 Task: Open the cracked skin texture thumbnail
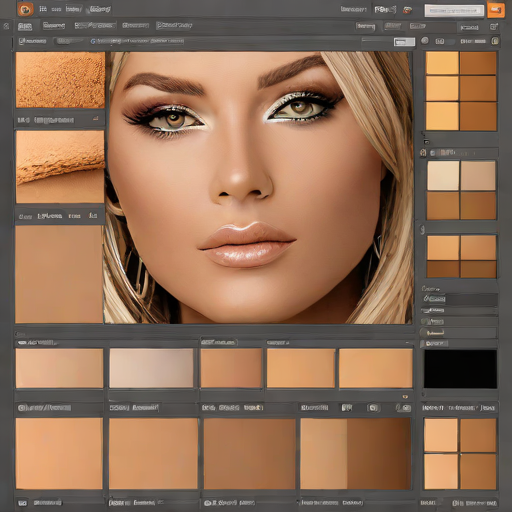point(60,167)
